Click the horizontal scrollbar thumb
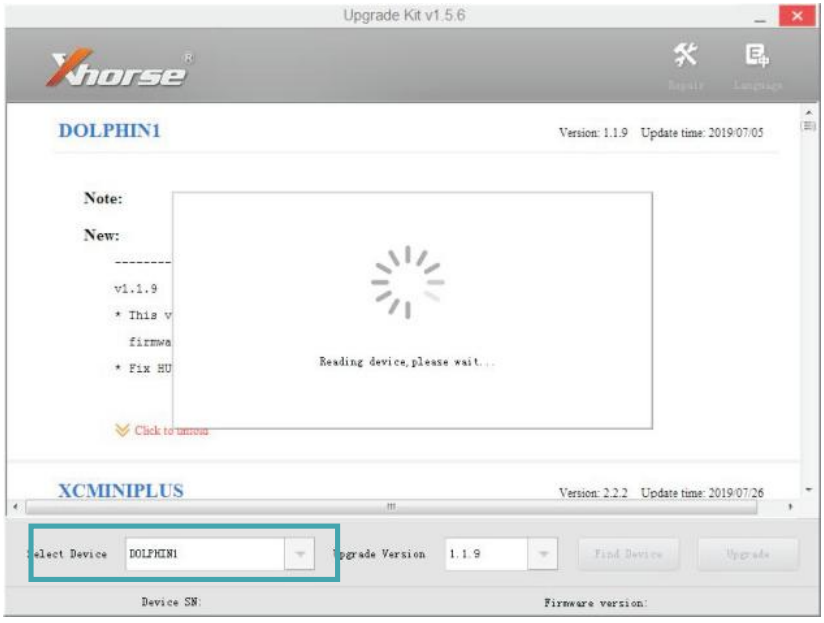 click(392, 506)
